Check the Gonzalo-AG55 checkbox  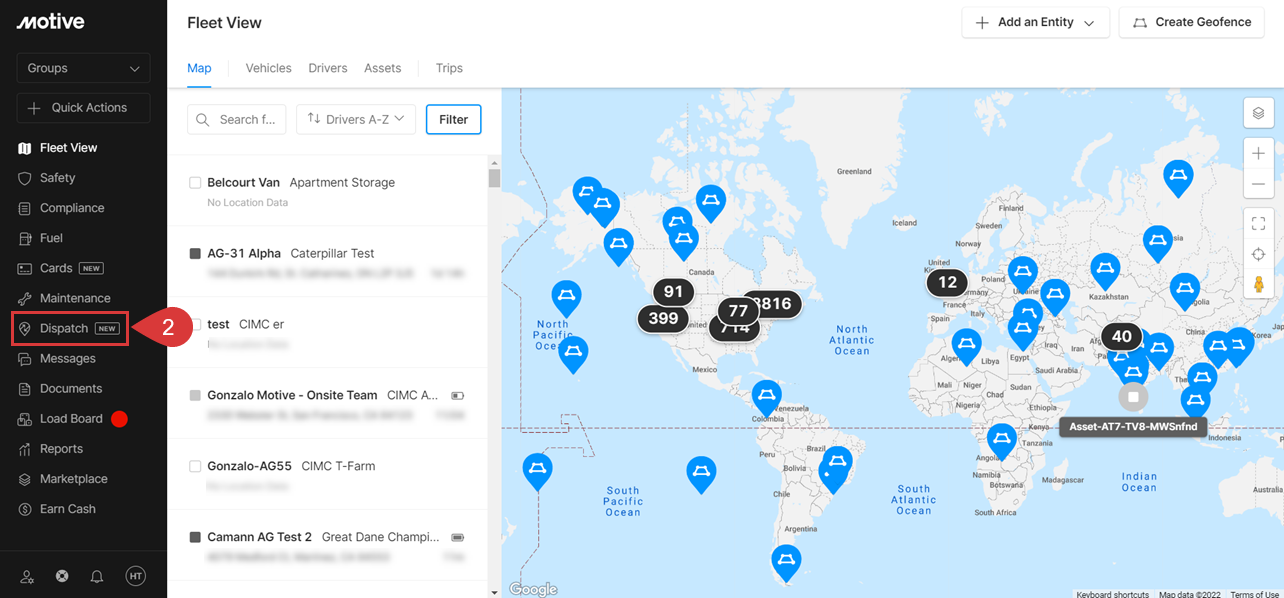196,467
